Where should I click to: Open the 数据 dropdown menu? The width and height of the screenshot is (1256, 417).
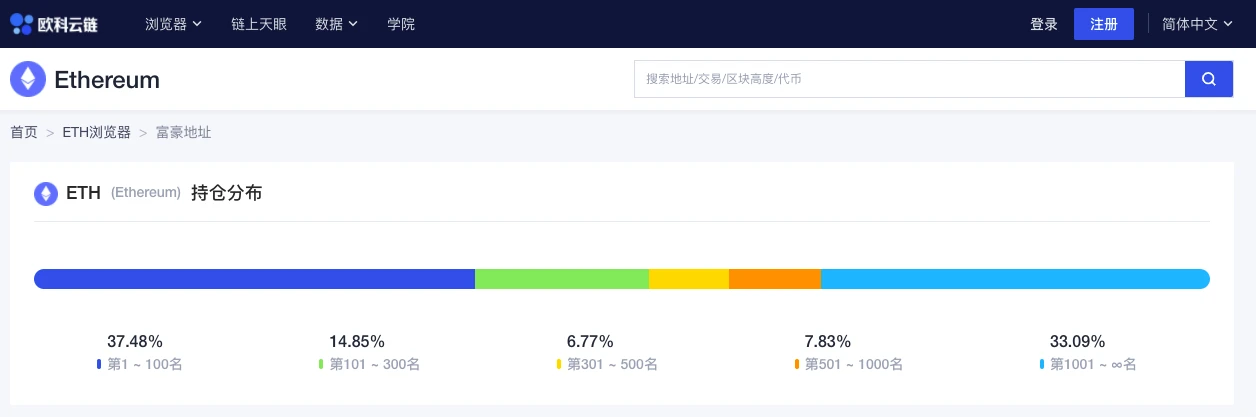(x=336, y=24)
